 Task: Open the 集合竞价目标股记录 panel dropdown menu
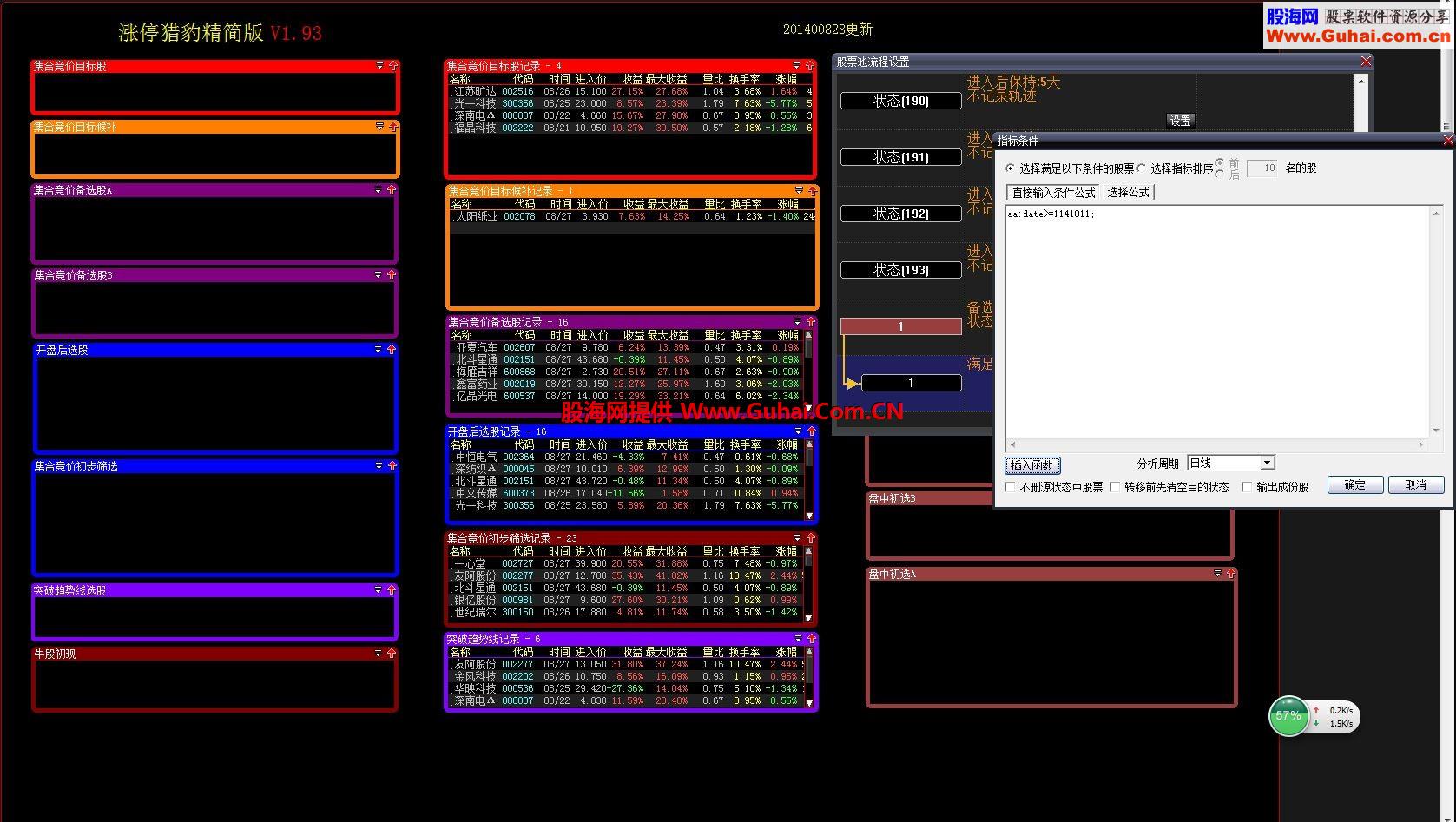796,66
